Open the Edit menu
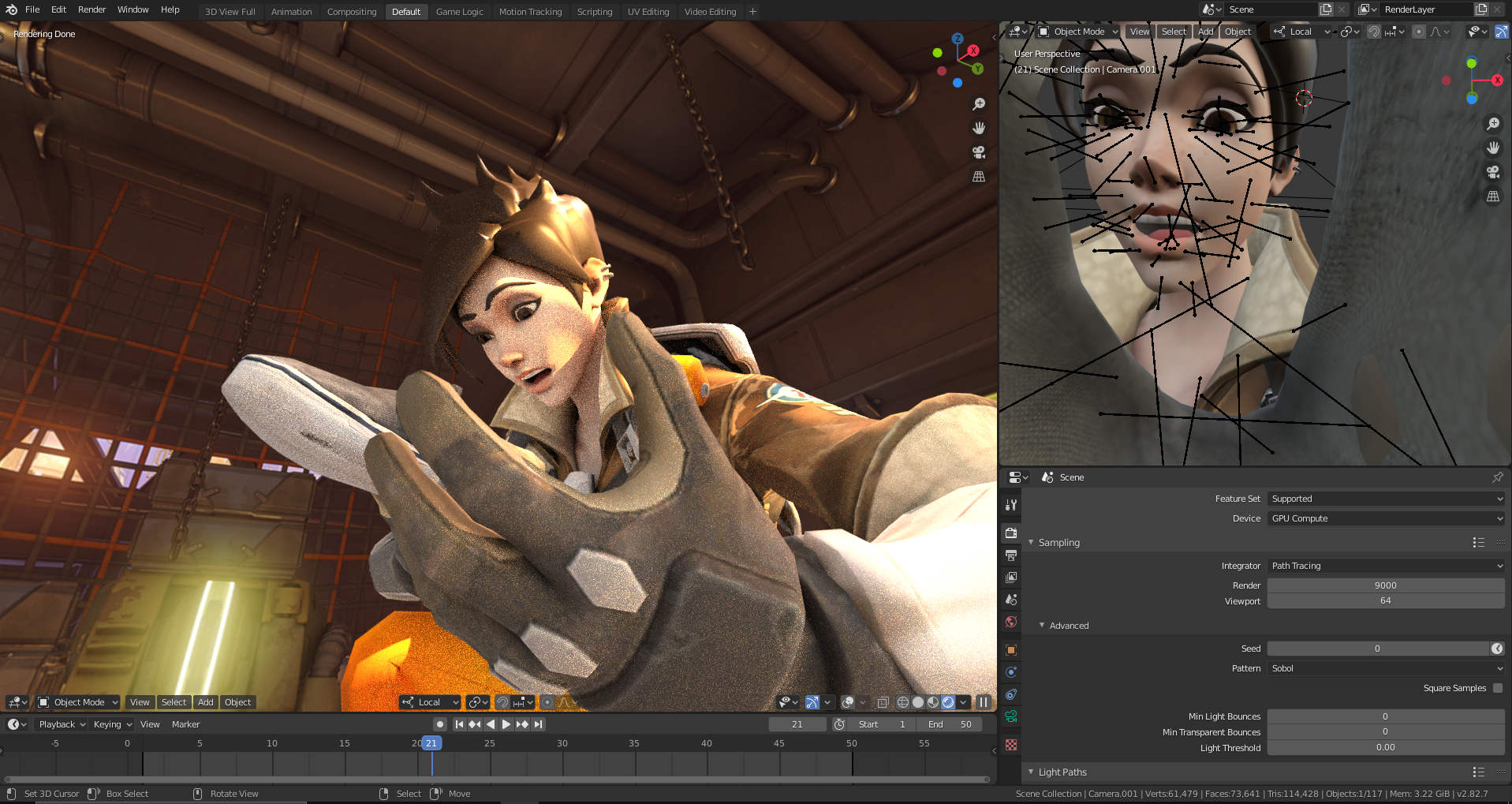Image resolution: width=1512 pixels, height=804 pixels. pos(59,9)
